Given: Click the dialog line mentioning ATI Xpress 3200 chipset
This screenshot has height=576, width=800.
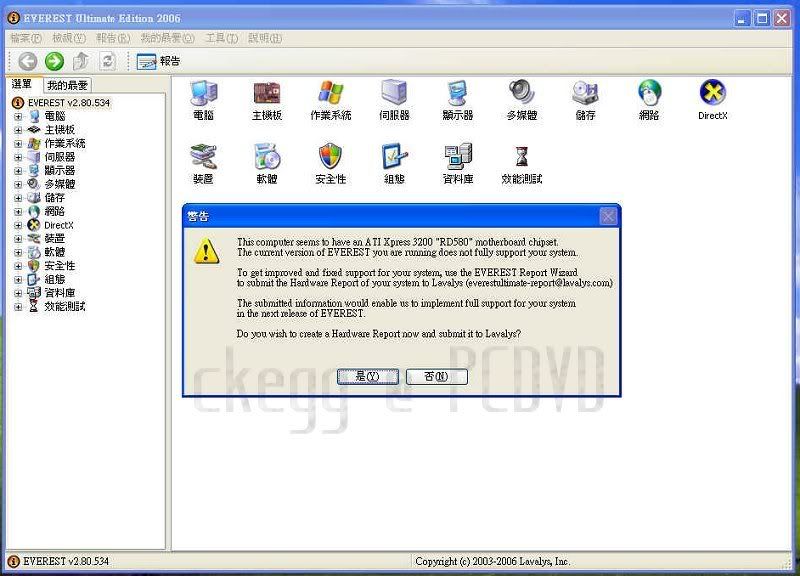Looking at the screenshot, I should pos(397,242).
